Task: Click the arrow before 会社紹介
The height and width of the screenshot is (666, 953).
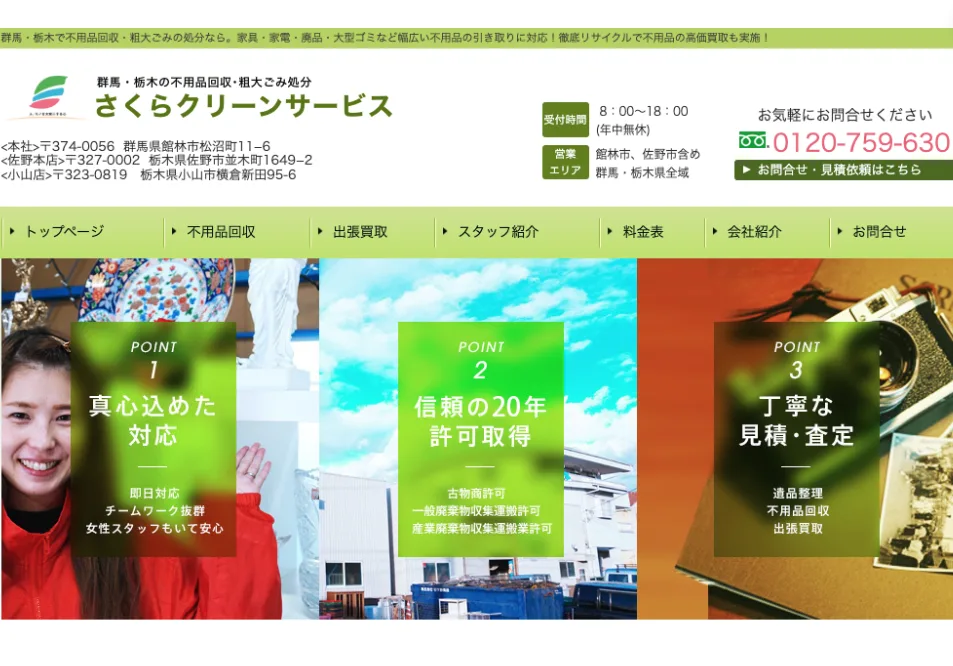Action: tap(715, 232)
